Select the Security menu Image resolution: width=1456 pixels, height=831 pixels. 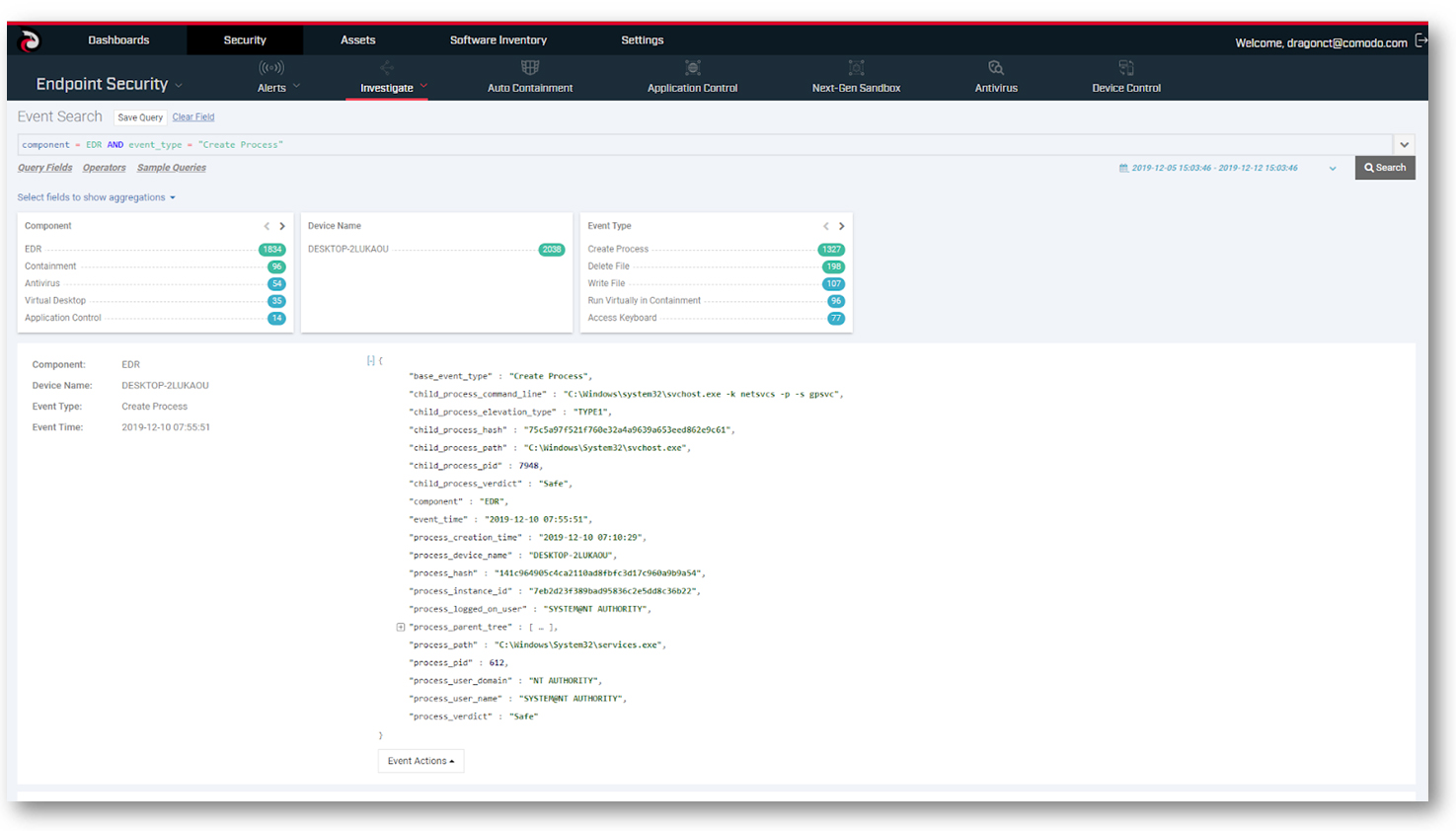pyautogui.click(x=245, y=40)
